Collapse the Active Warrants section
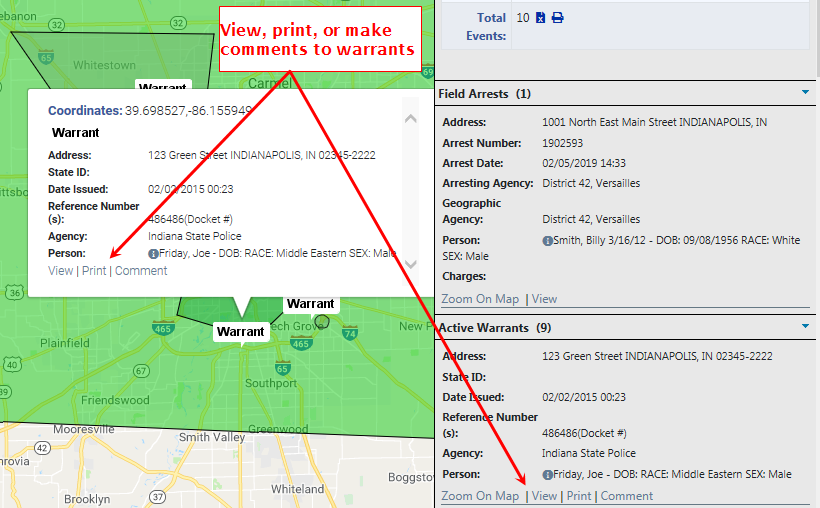This screenshot has height=508, width=820. point(805,327)
